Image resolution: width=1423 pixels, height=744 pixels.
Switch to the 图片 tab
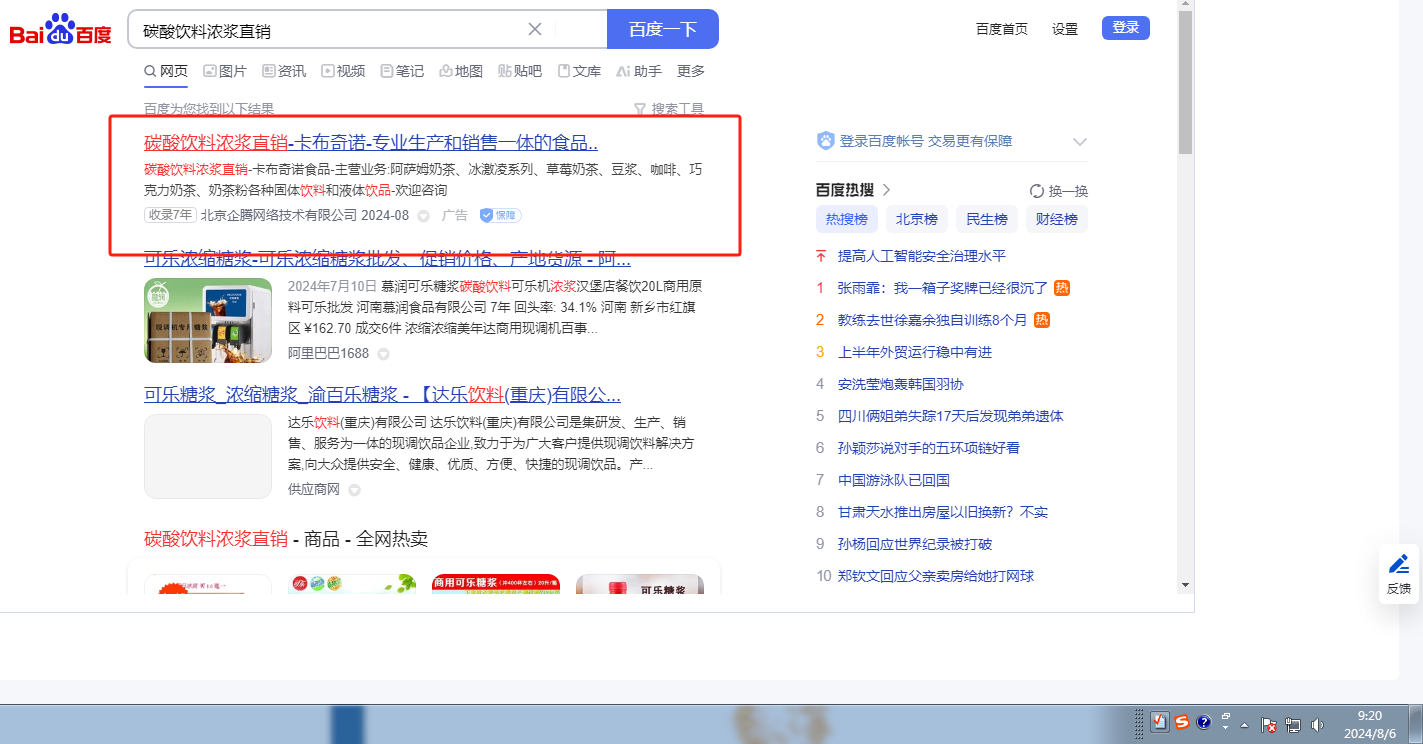coord(225,71)
